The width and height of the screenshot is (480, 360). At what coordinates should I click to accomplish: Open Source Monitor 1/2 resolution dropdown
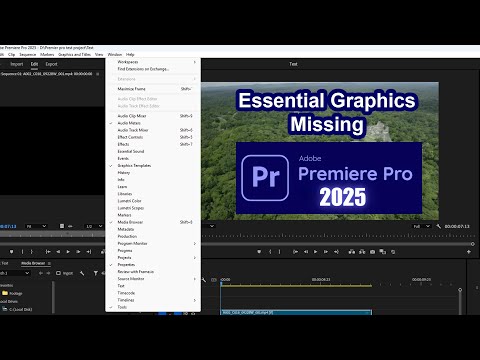click(x=94, y=226)
